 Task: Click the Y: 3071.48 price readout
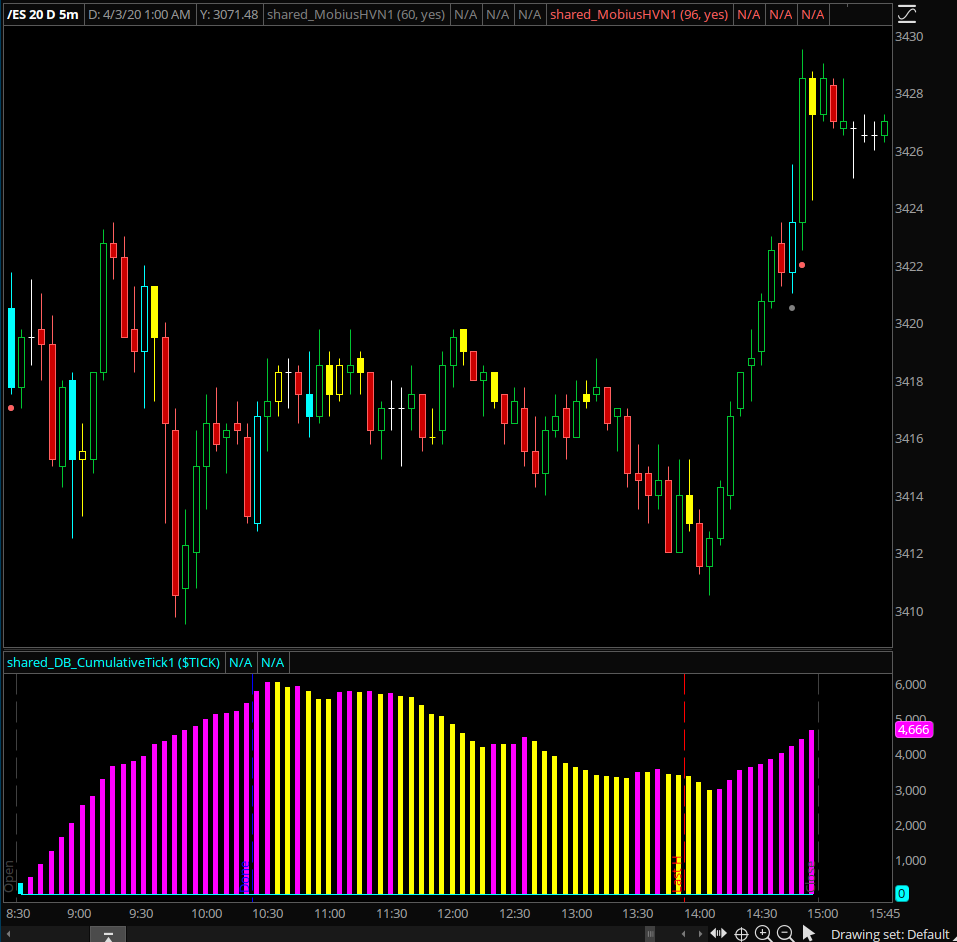[229, 14]
